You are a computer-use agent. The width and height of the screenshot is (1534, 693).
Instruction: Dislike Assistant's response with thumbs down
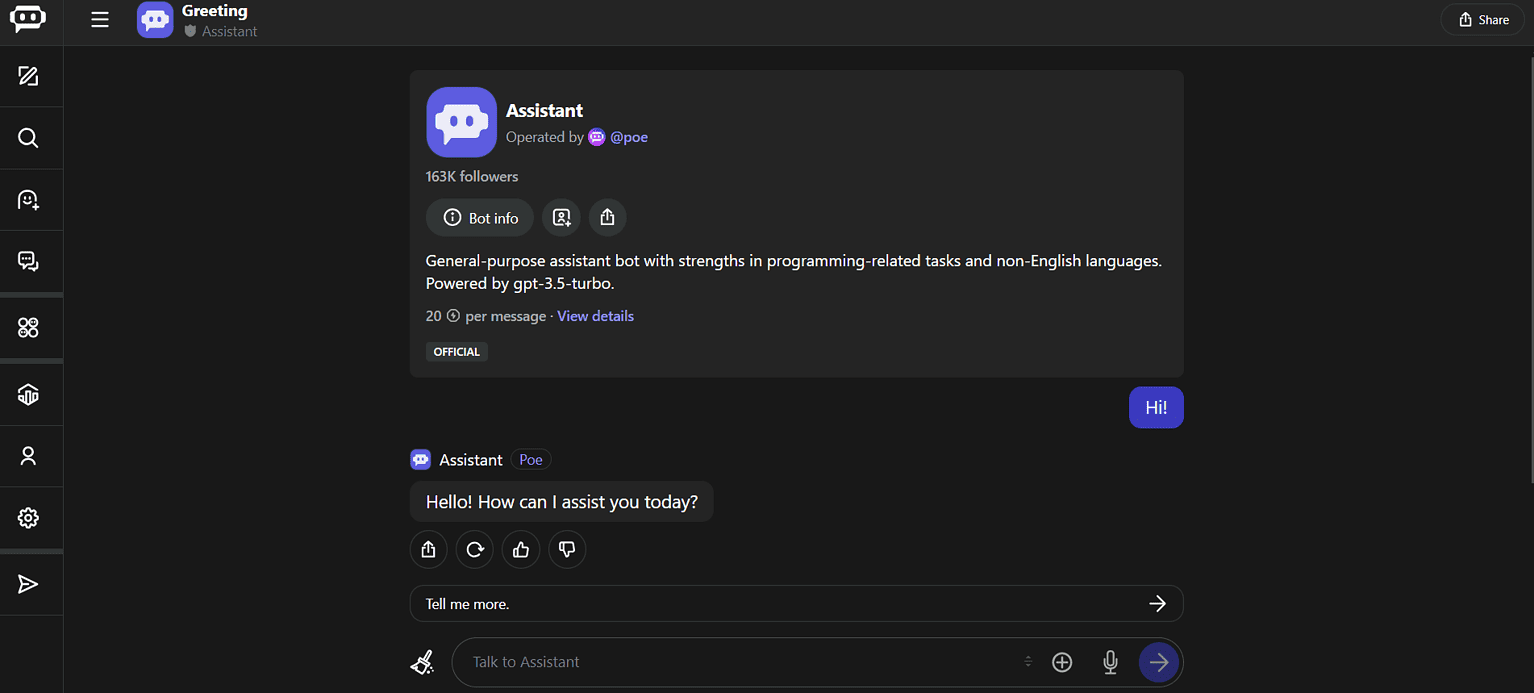[x=567, y=549]
